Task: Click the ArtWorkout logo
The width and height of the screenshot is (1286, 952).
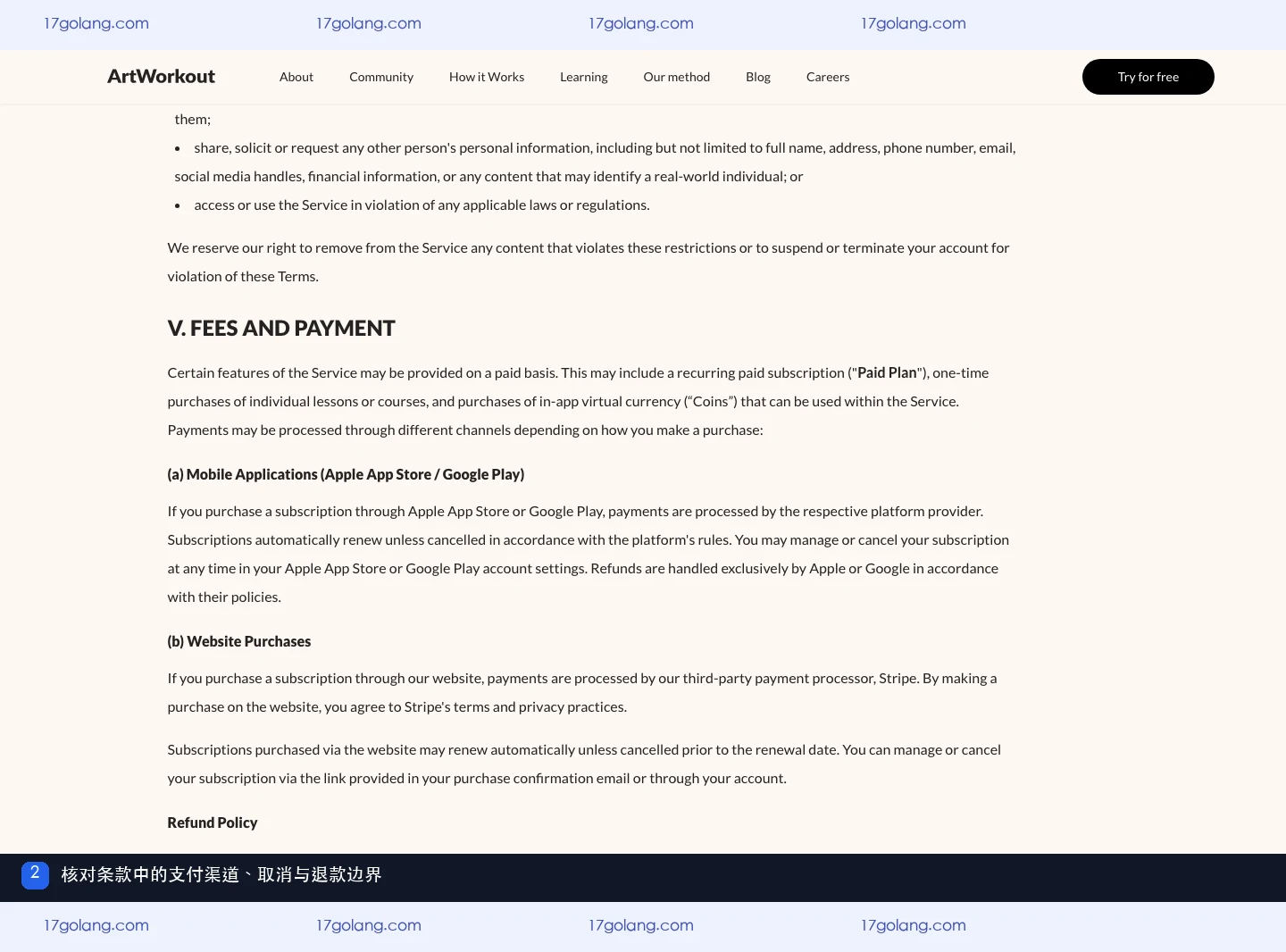Action: (161, 77)
